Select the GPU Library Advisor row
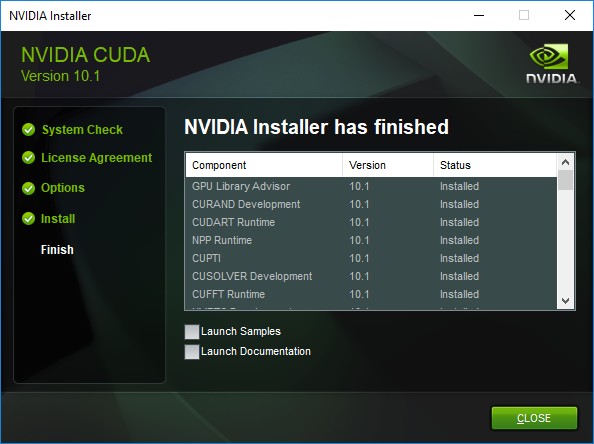 [x=371, y=186]
